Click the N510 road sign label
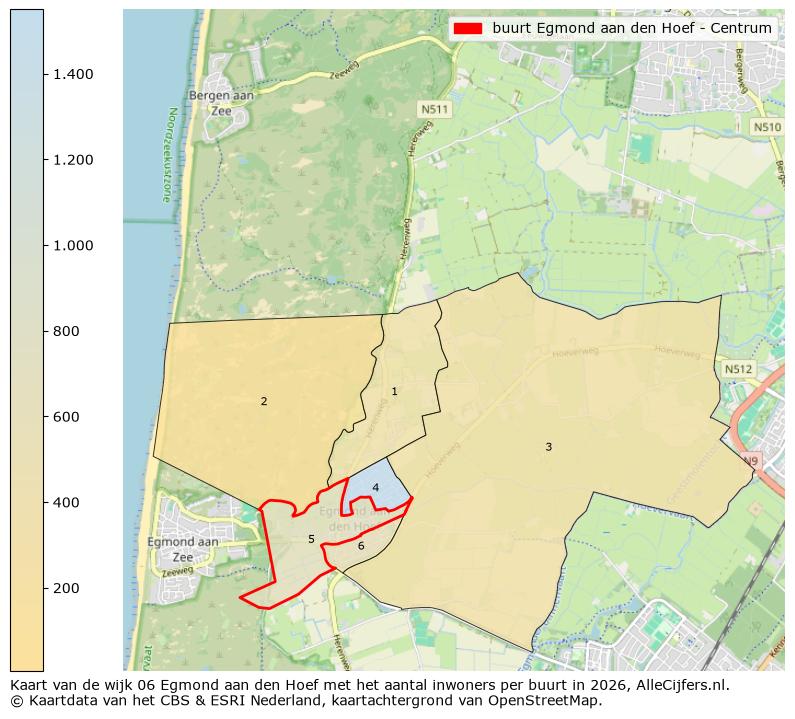This screenshot has height=719, width=795. tap(767, 127)
